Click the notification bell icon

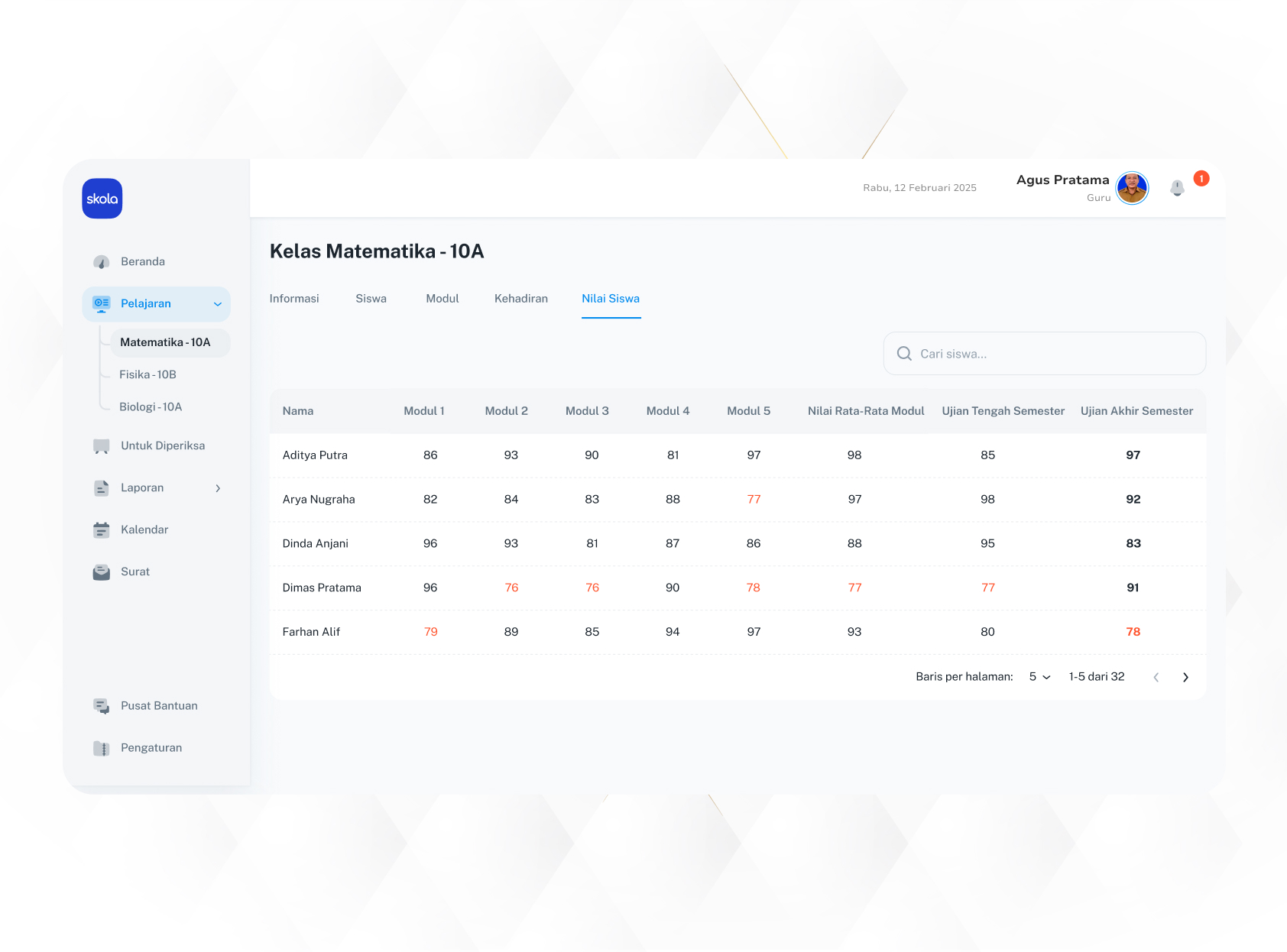(x=1177, y=188)
